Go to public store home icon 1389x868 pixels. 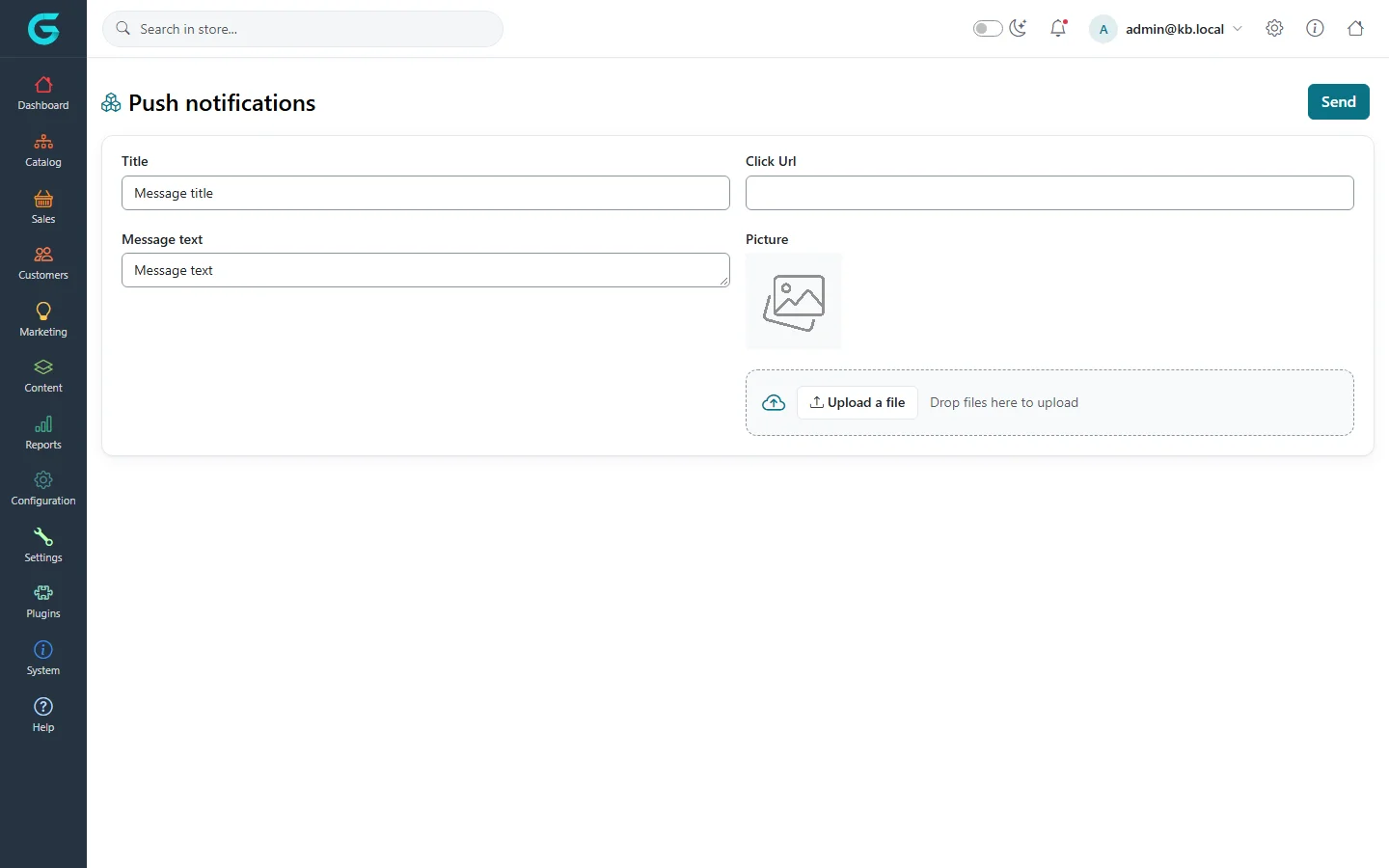tap(1355, 28)
